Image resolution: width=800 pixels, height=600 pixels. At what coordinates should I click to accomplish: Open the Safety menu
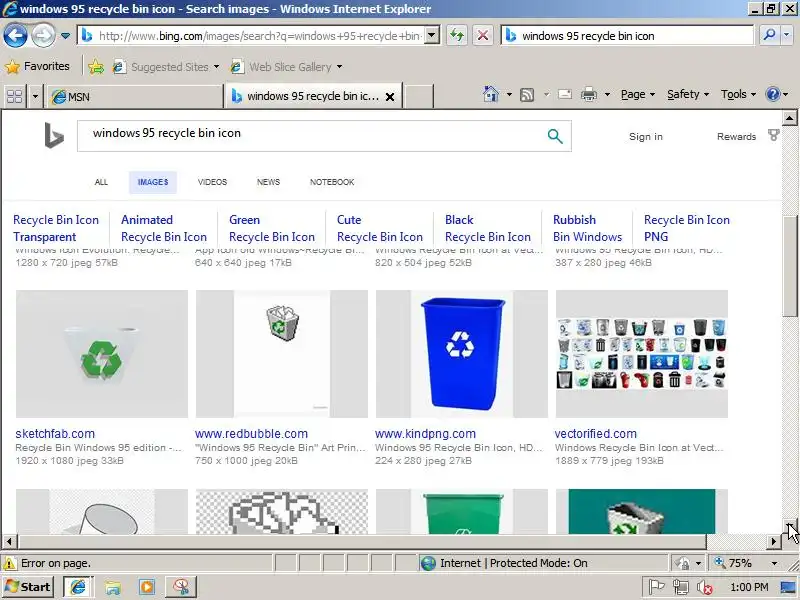(x=688, y=94)
